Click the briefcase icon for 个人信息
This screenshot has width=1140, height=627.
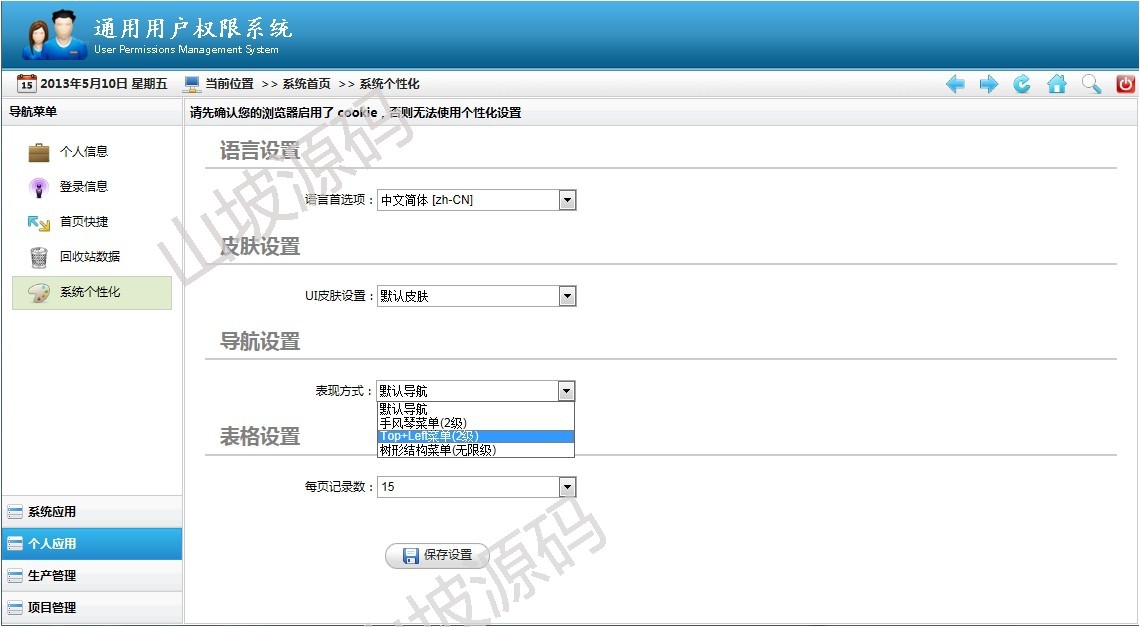(39, 152)
